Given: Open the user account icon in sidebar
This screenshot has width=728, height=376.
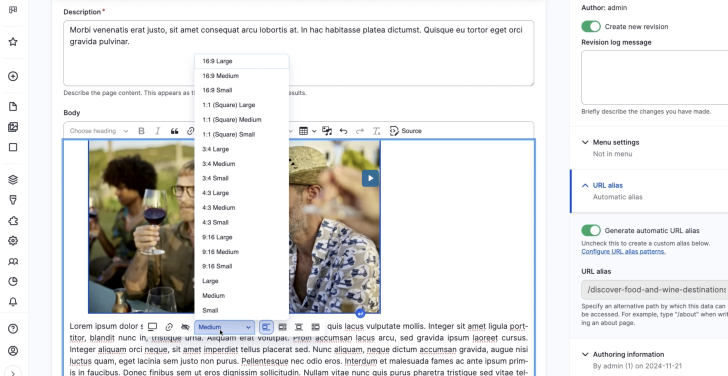Looking at the screenshot, I should click(13, 350).
